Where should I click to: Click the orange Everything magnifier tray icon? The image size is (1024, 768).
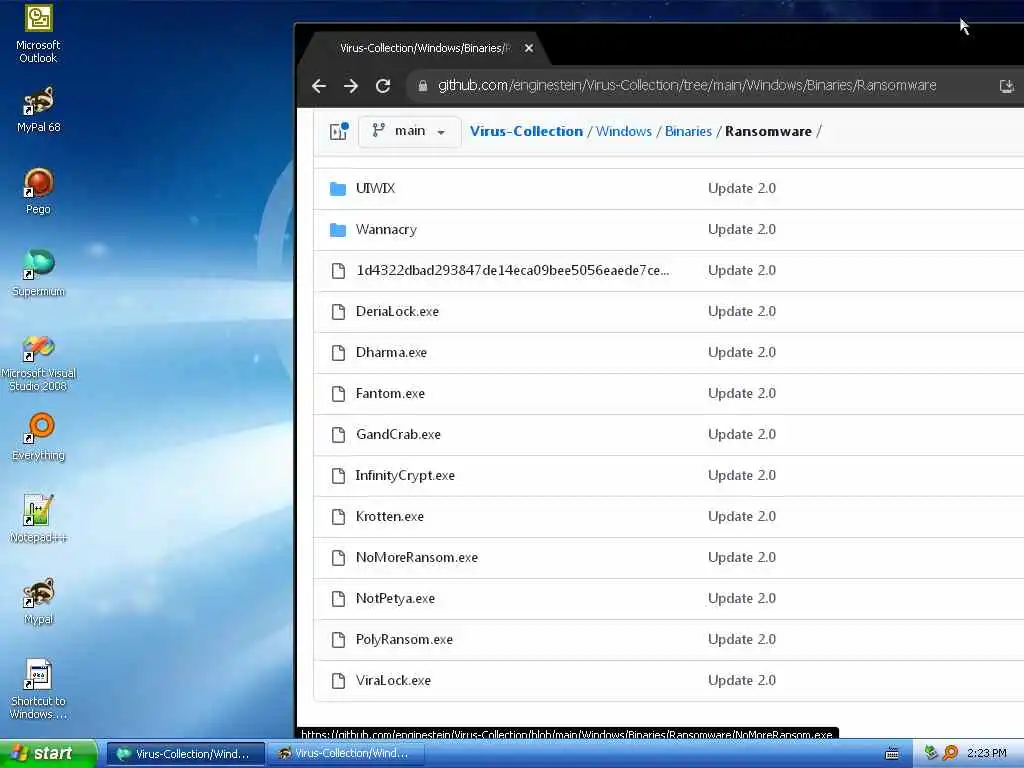pos(950,753)
